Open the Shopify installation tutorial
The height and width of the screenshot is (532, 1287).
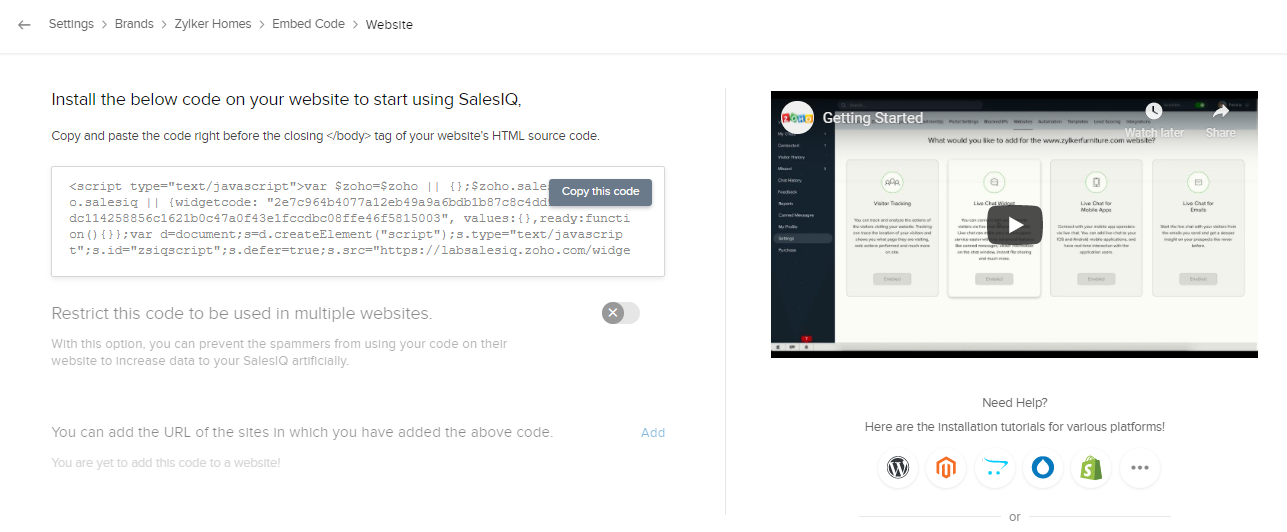tap(1091, 468)
